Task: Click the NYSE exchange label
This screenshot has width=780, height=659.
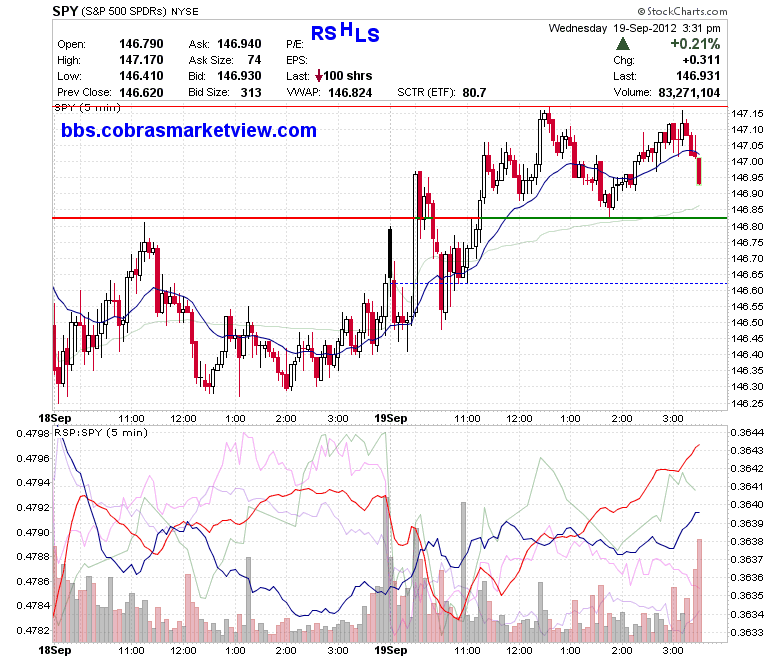Action: [x=185, y=11]
